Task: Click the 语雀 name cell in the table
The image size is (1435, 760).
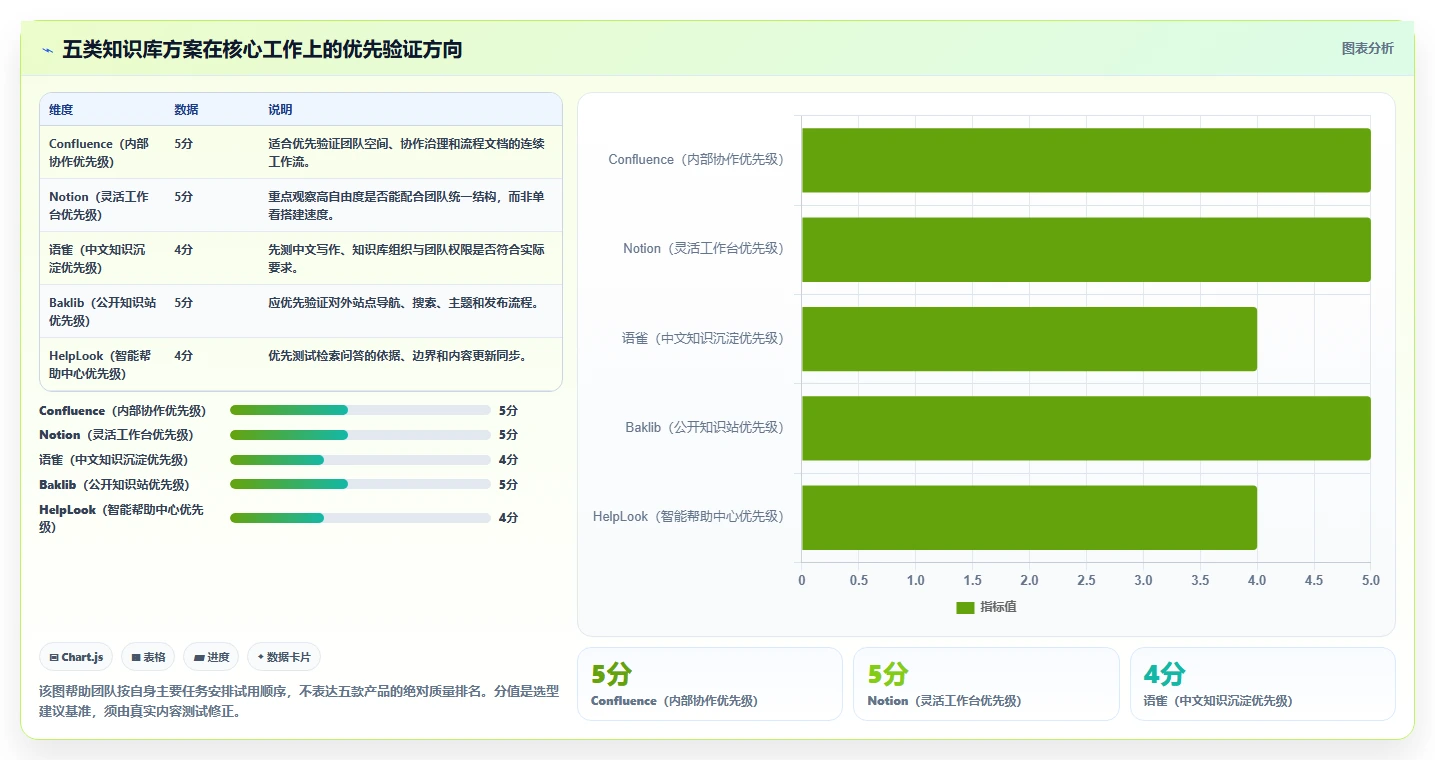Action: point(100,258)
